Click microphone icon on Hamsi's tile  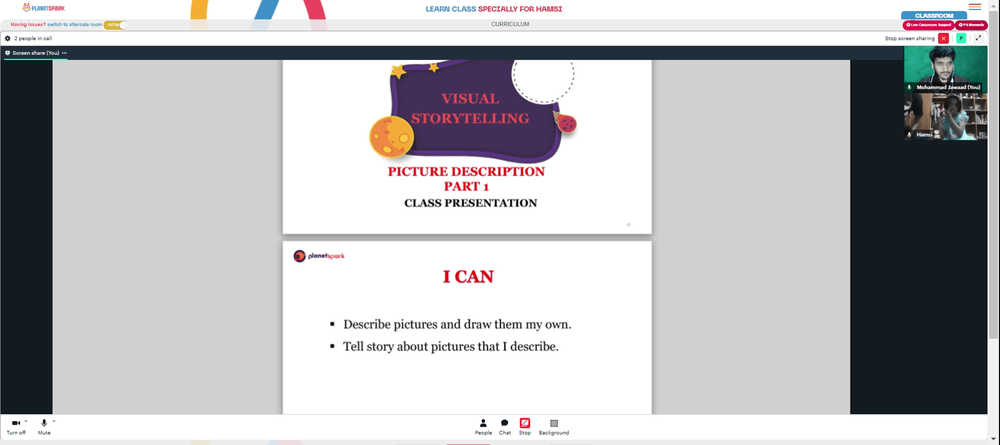coord(909,135)
